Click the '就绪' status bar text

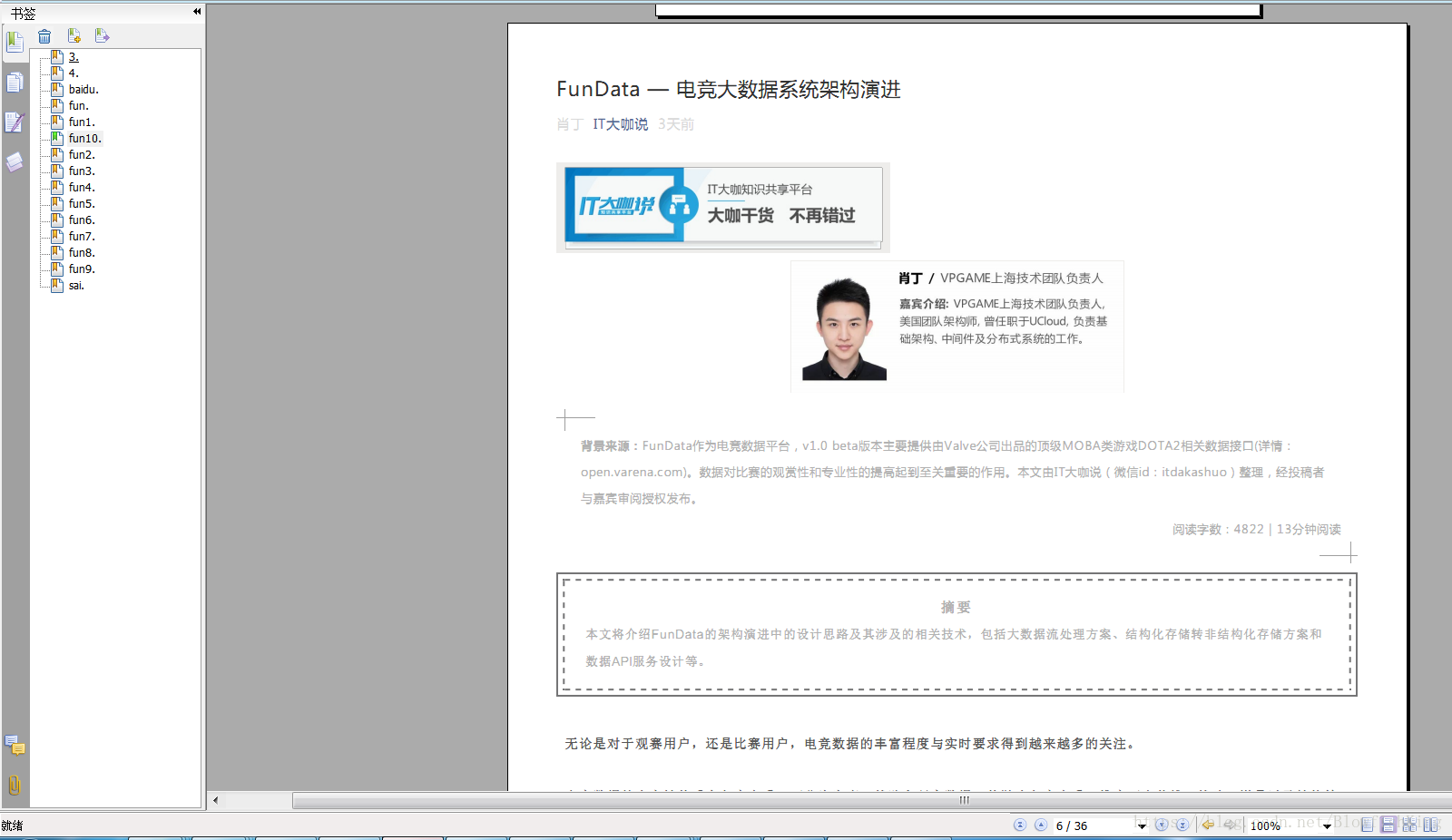(x=12, y=825)
